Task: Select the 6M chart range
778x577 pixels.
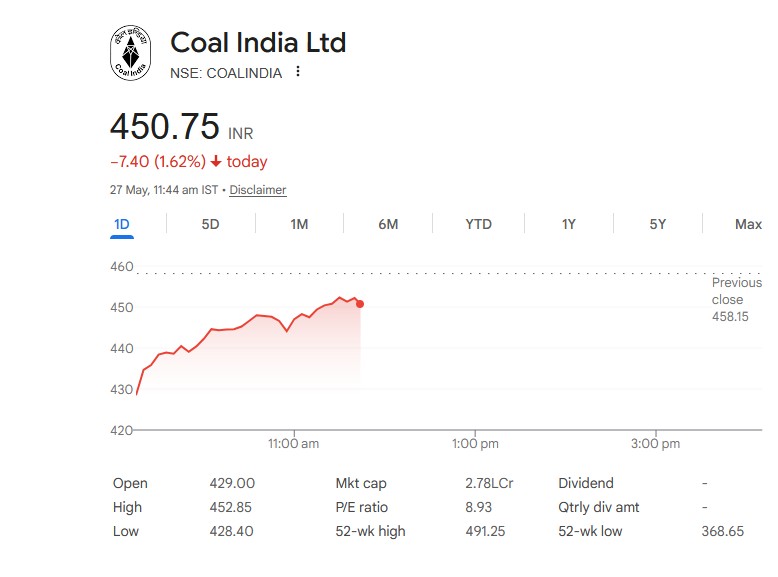Action: [388, 224]
